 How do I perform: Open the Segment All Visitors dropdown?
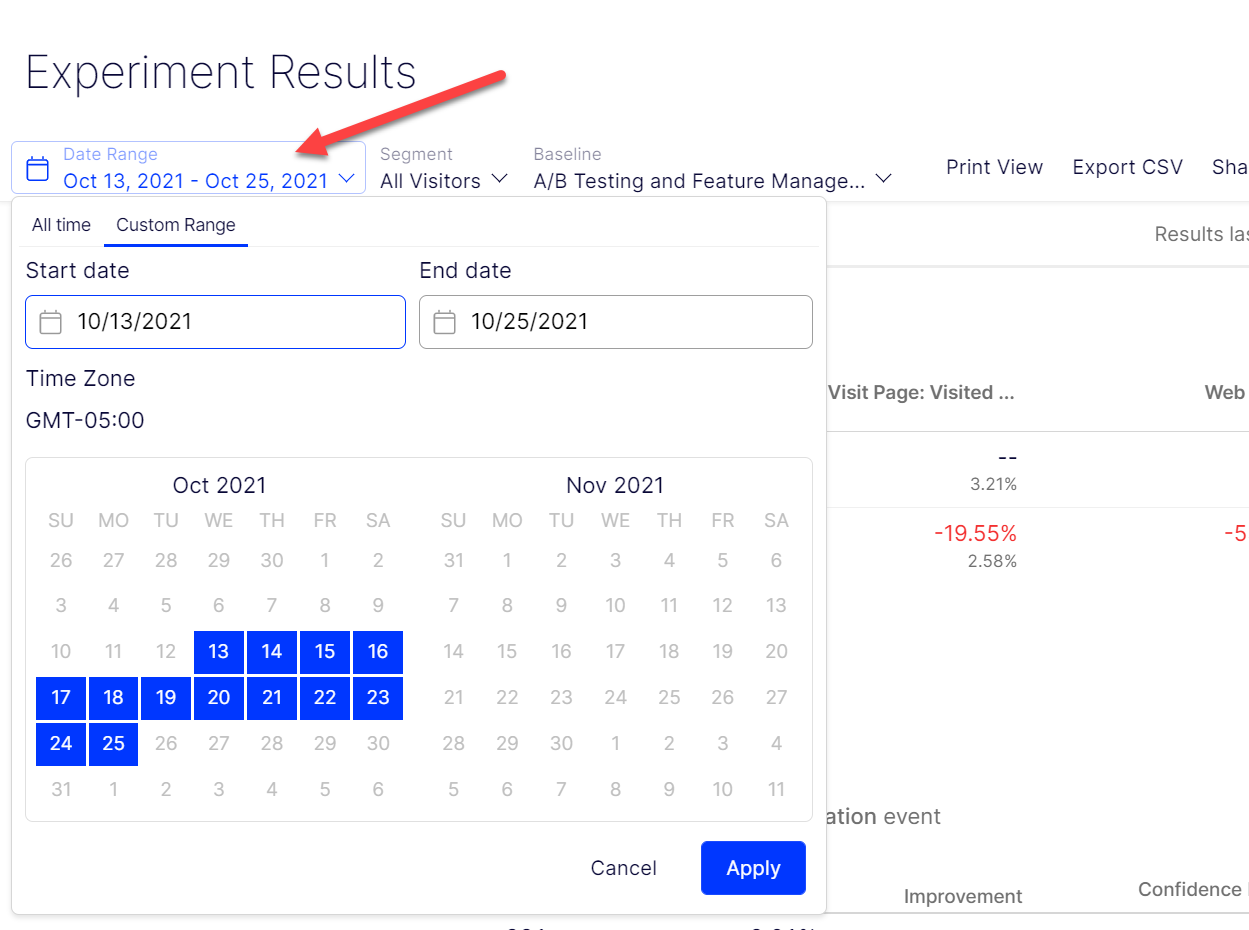(444, 180)
